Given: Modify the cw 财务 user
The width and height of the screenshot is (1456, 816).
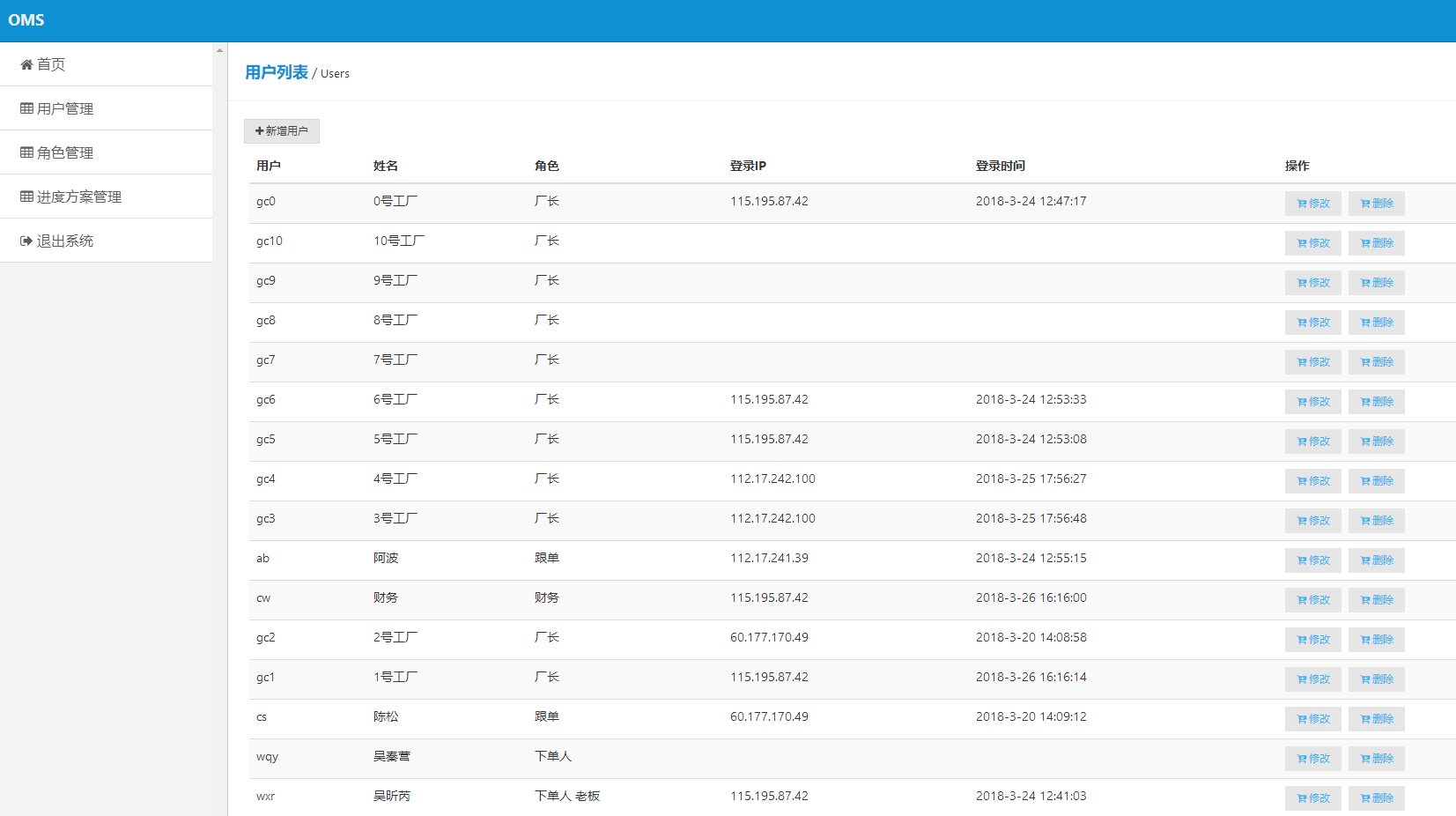Looking at the screenshot, I should 1313,600.
